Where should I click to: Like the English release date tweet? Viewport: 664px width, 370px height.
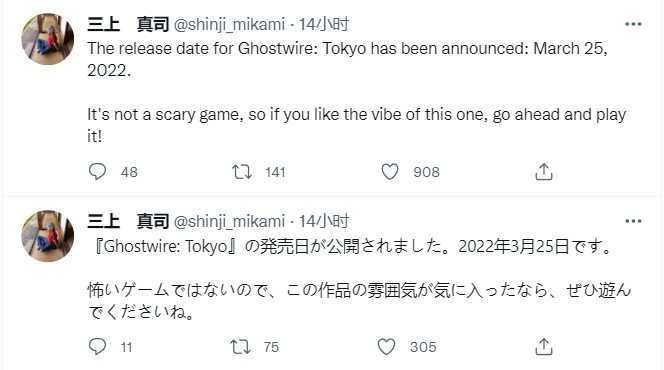pos(390,172)
